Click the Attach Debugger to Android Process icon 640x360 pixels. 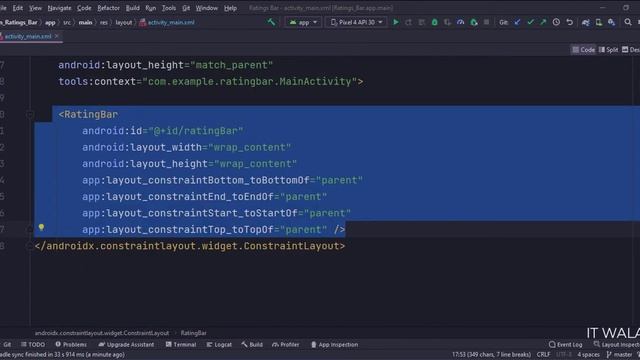point(473,22)
